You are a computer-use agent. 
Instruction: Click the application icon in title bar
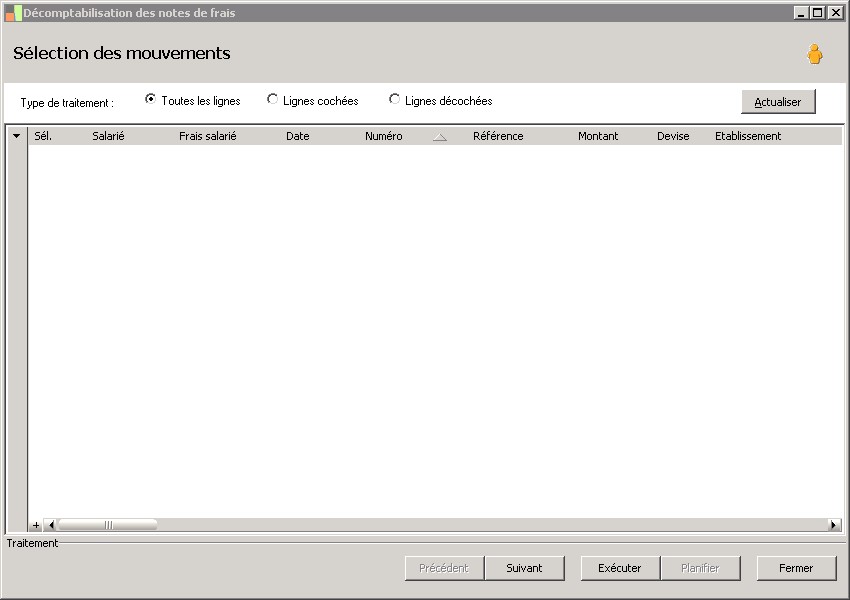point(13,13)
